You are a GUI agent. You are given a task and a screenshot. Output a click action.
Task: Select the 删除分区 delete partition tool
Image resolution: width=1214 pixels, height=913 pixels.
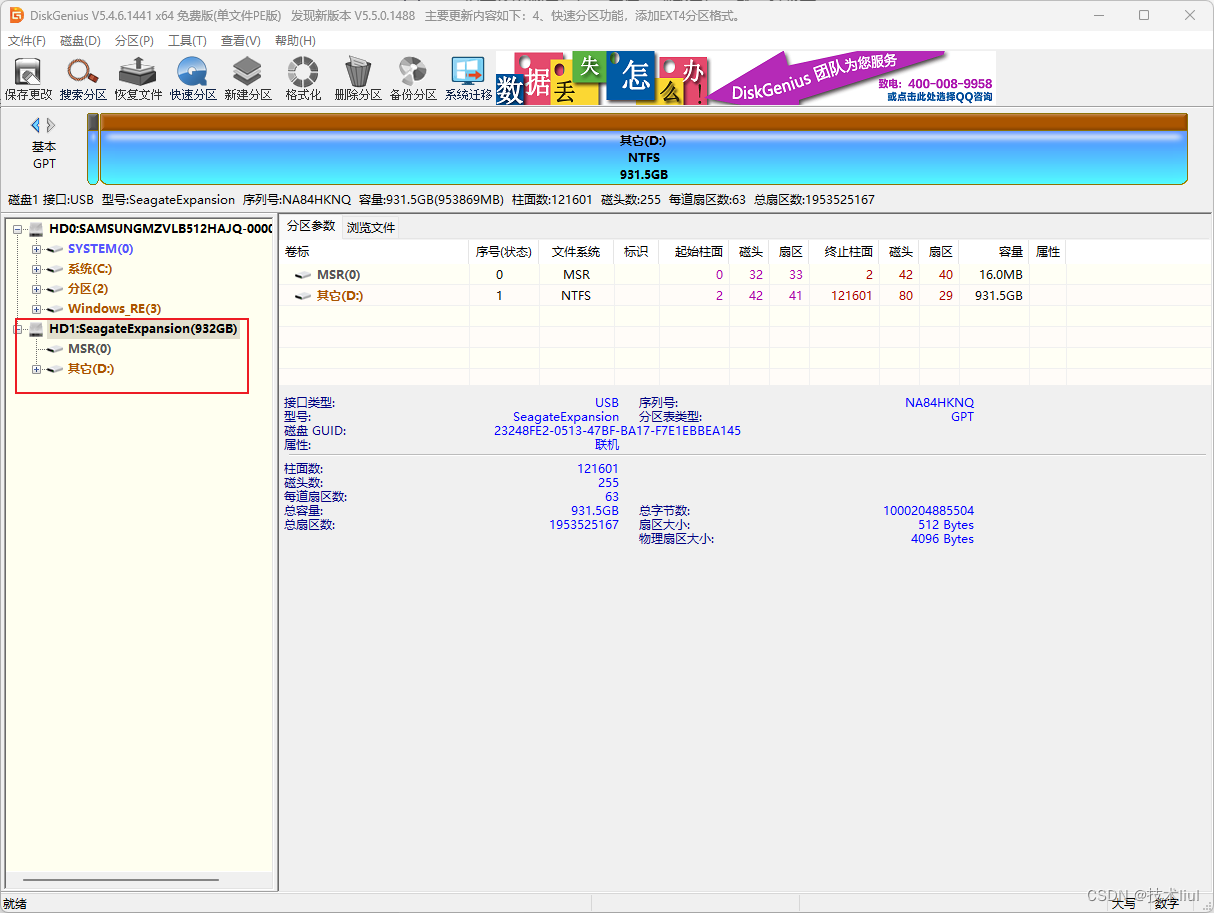click(x=358, y=79)
